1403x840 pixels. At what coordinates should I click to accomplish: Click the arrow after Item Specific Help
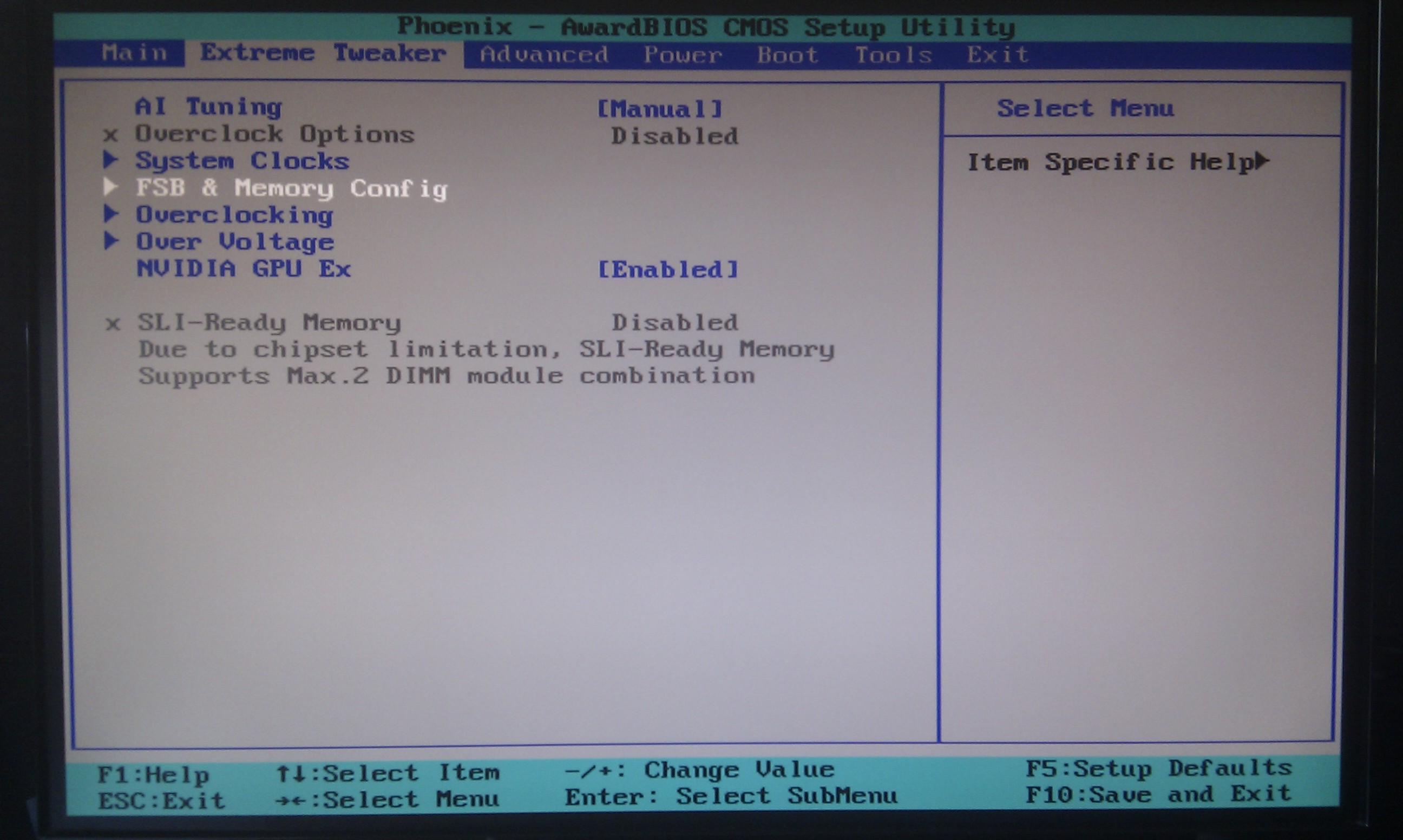tap(1262, 161)
